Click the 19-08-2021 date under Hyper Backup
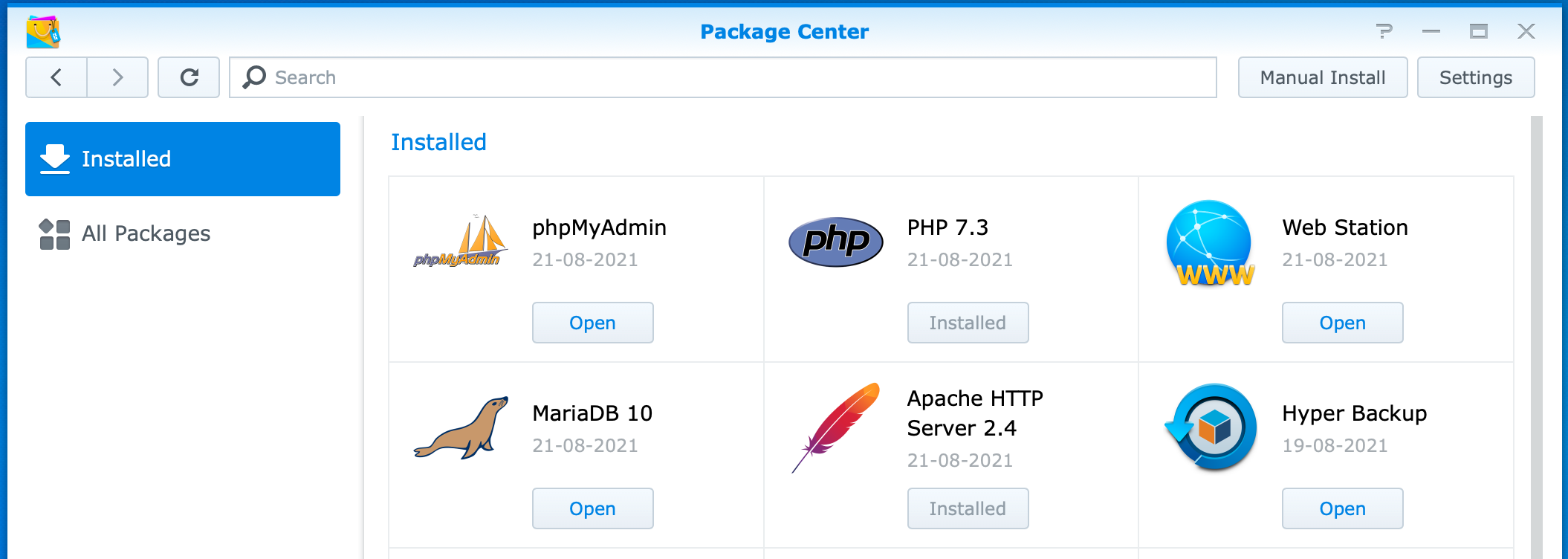Image resolution: width=1568 pixels, height=559 pixels. pyautogui.click(x=1335, y=445)
